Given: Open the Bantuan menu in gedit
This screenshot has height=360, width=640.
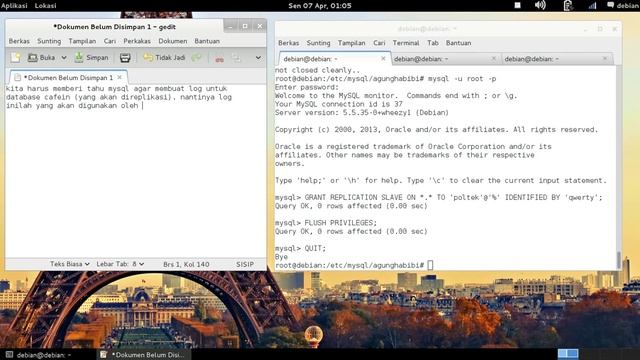Looking at the screenshot, I should [207, 41].
